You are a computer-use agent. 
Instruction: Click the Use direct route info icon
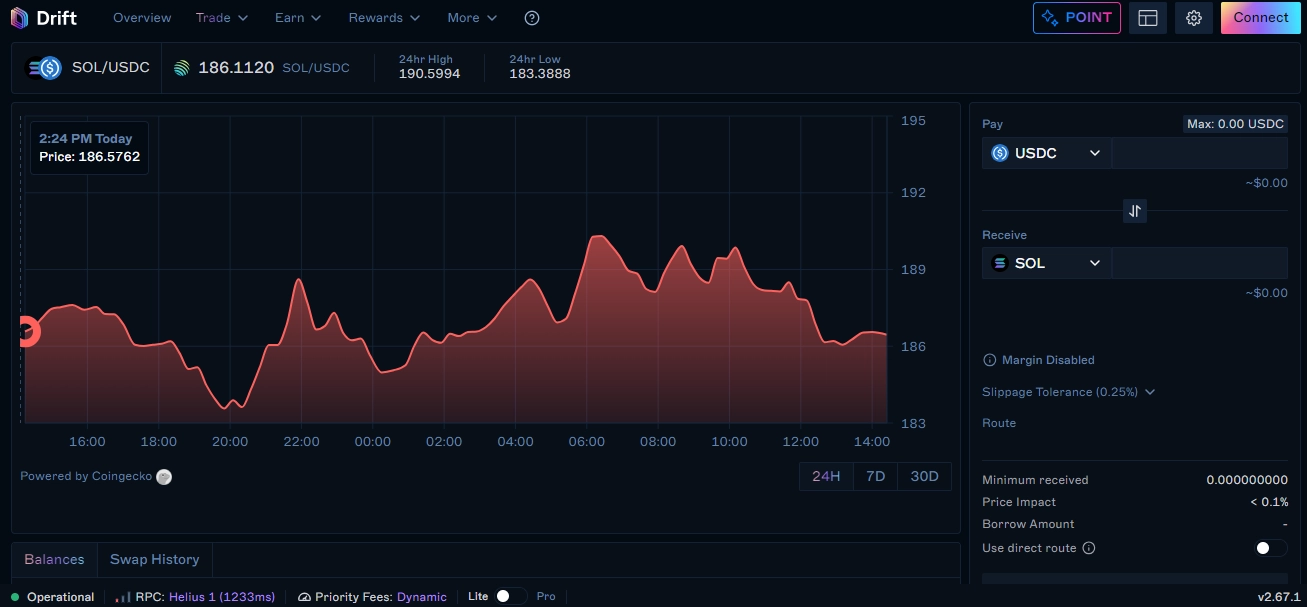point(1089,548)
